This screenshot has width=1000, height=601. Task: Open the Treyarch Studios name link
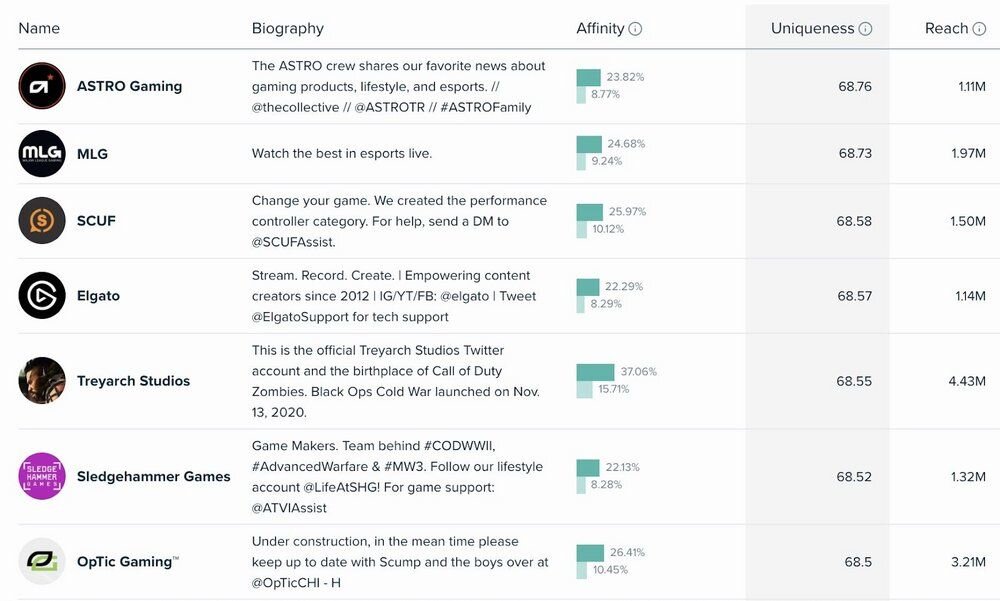pyautogui.click(x=133, y=381)
